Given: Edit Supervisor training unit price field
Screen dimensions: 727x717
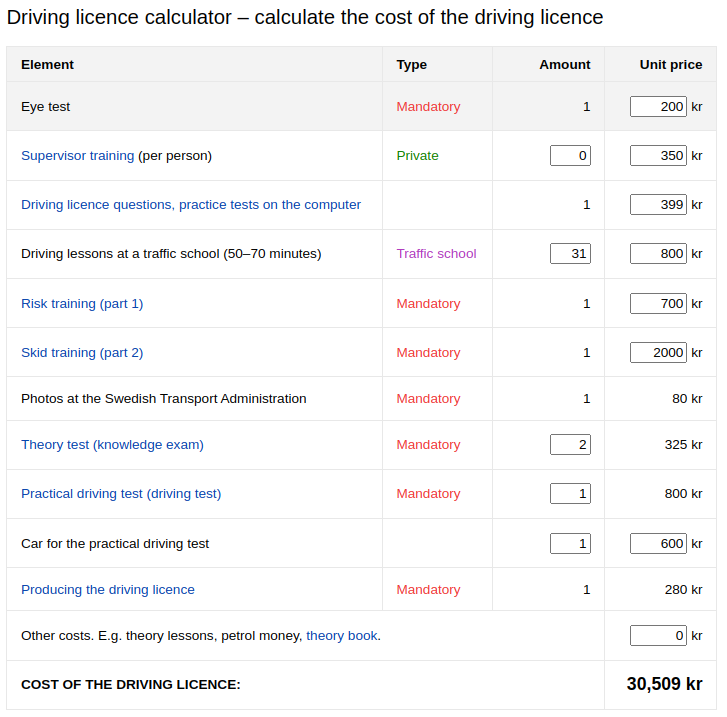Looking at the screenshot, I should (x=658, y=156).
